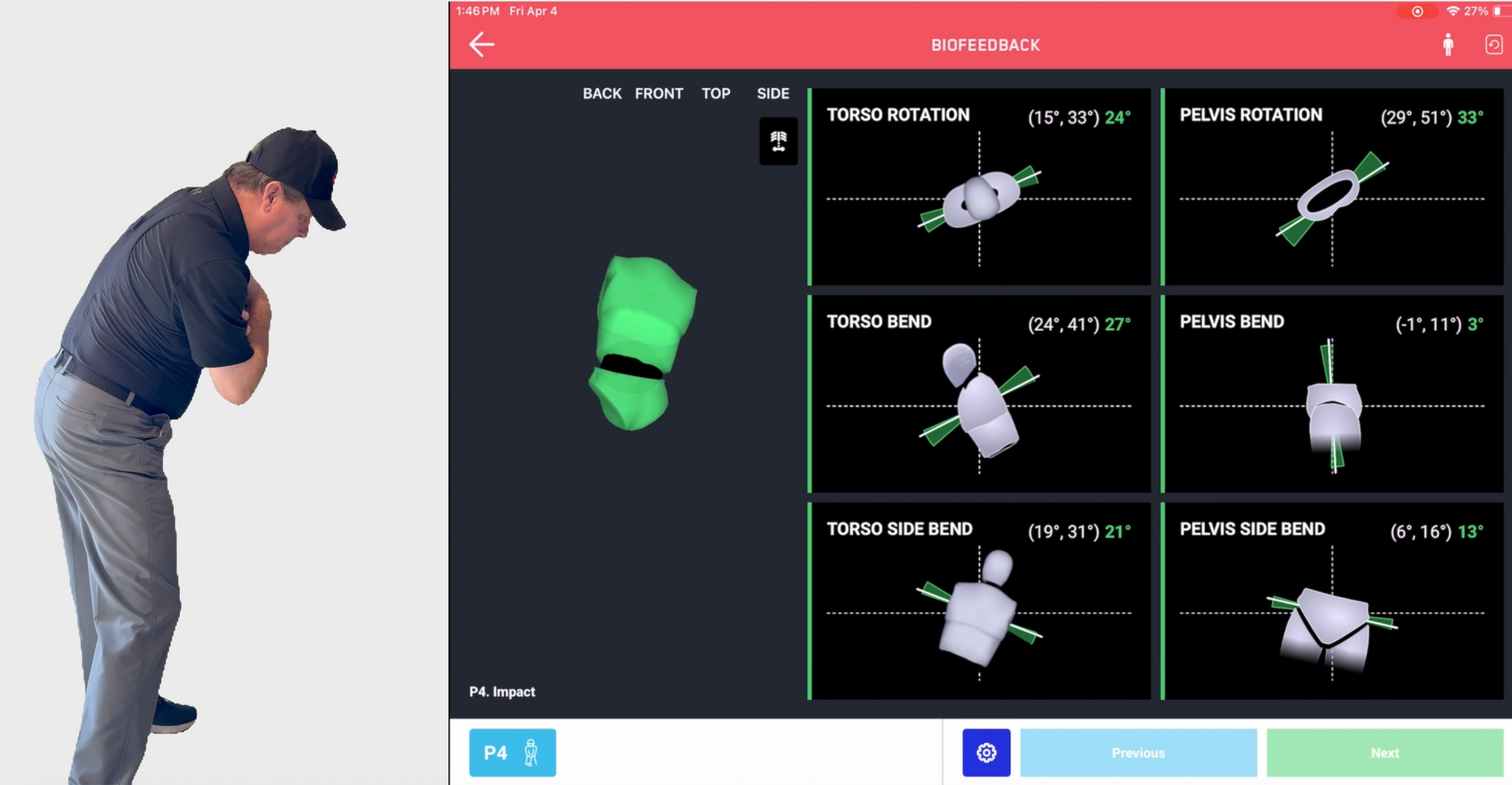Tap the screen recording indicator in status bar
The image size is (1512, 785).
click(x=1417, y=11)
